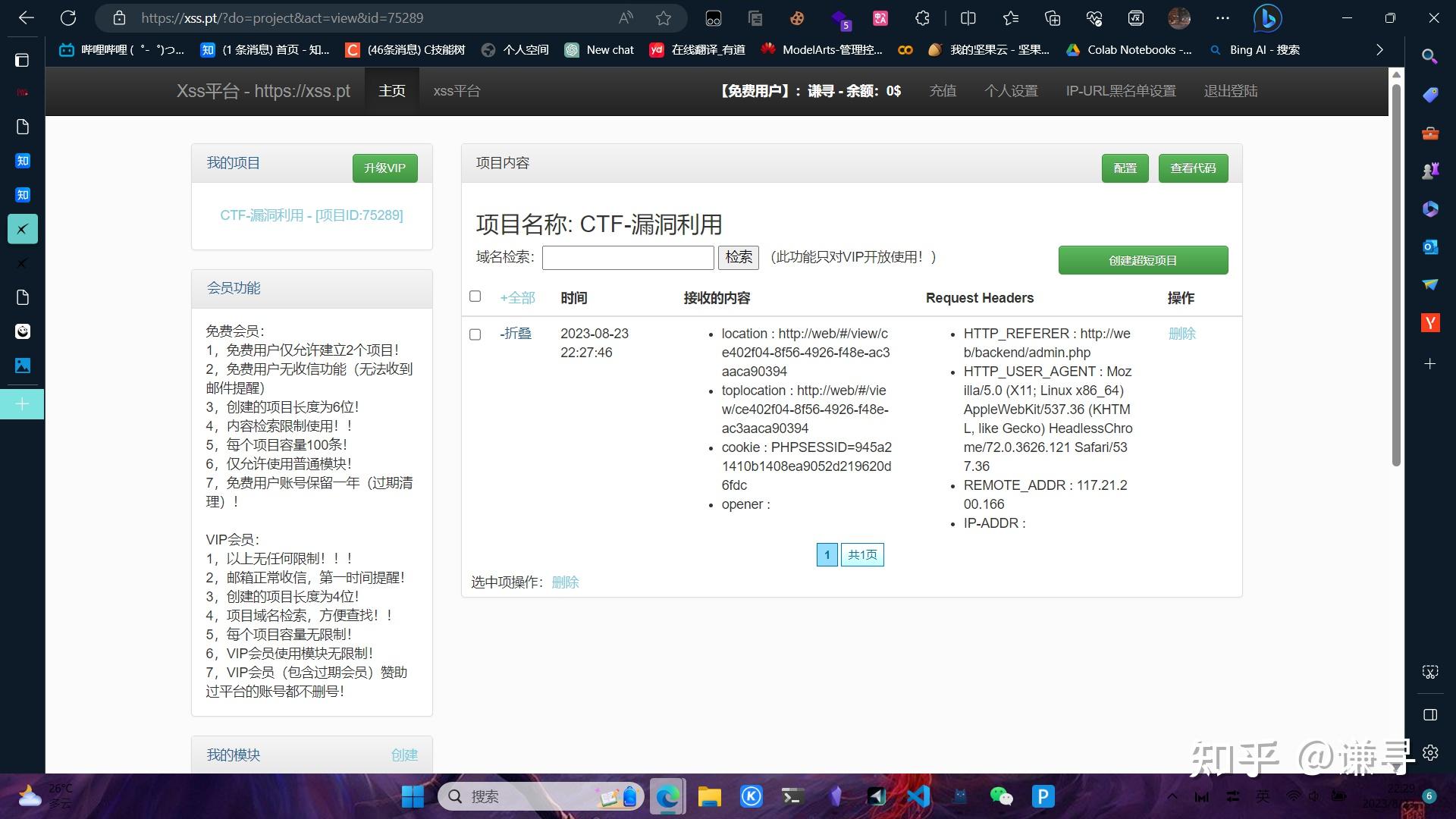Reload the current page
The width and height of the screenshot is (1456, 819).
click(x=68, y=17)
